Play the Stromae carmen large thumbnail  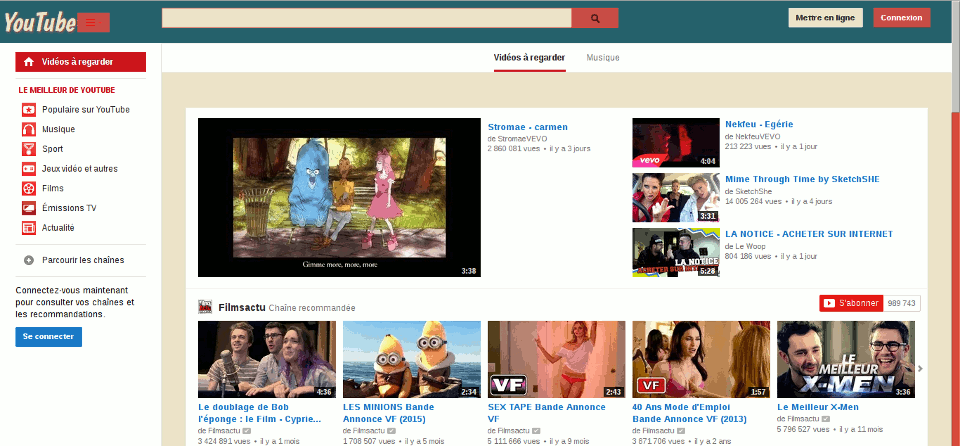pos(339,197)
